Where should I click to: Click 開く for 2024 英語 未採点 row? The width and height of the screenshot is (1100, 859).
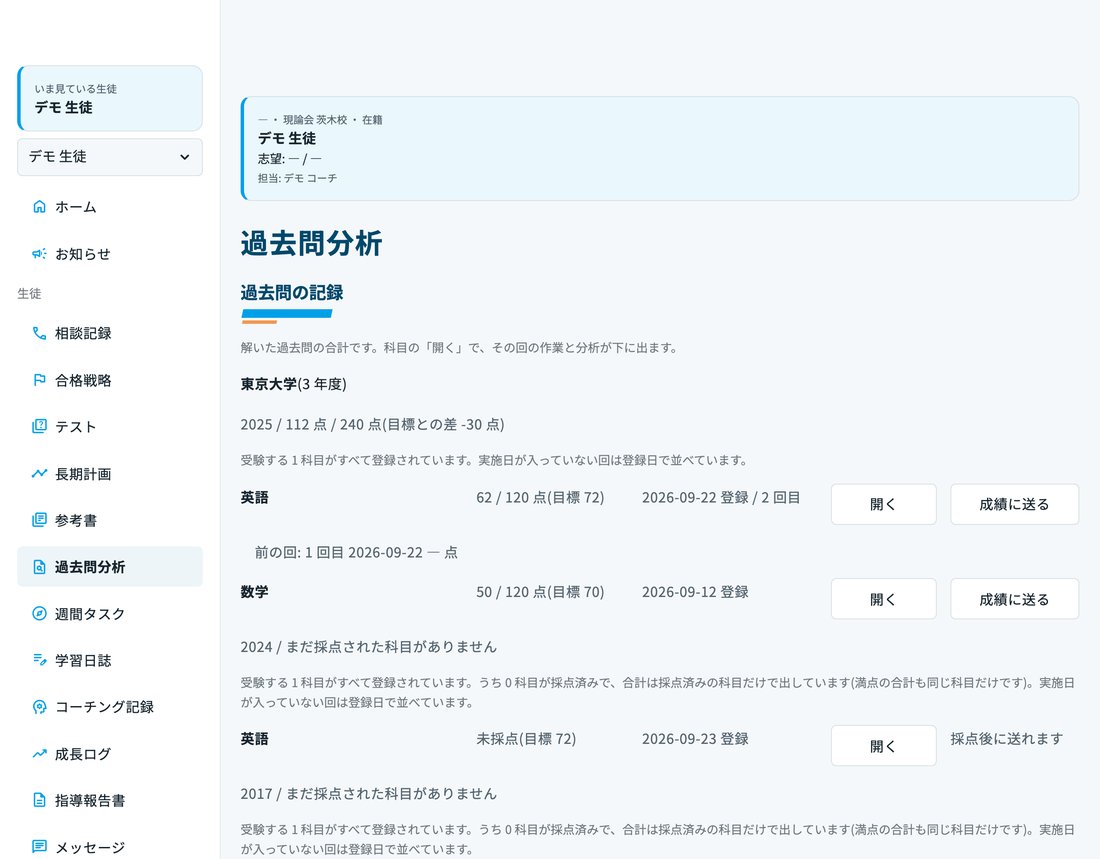[883, 745]
